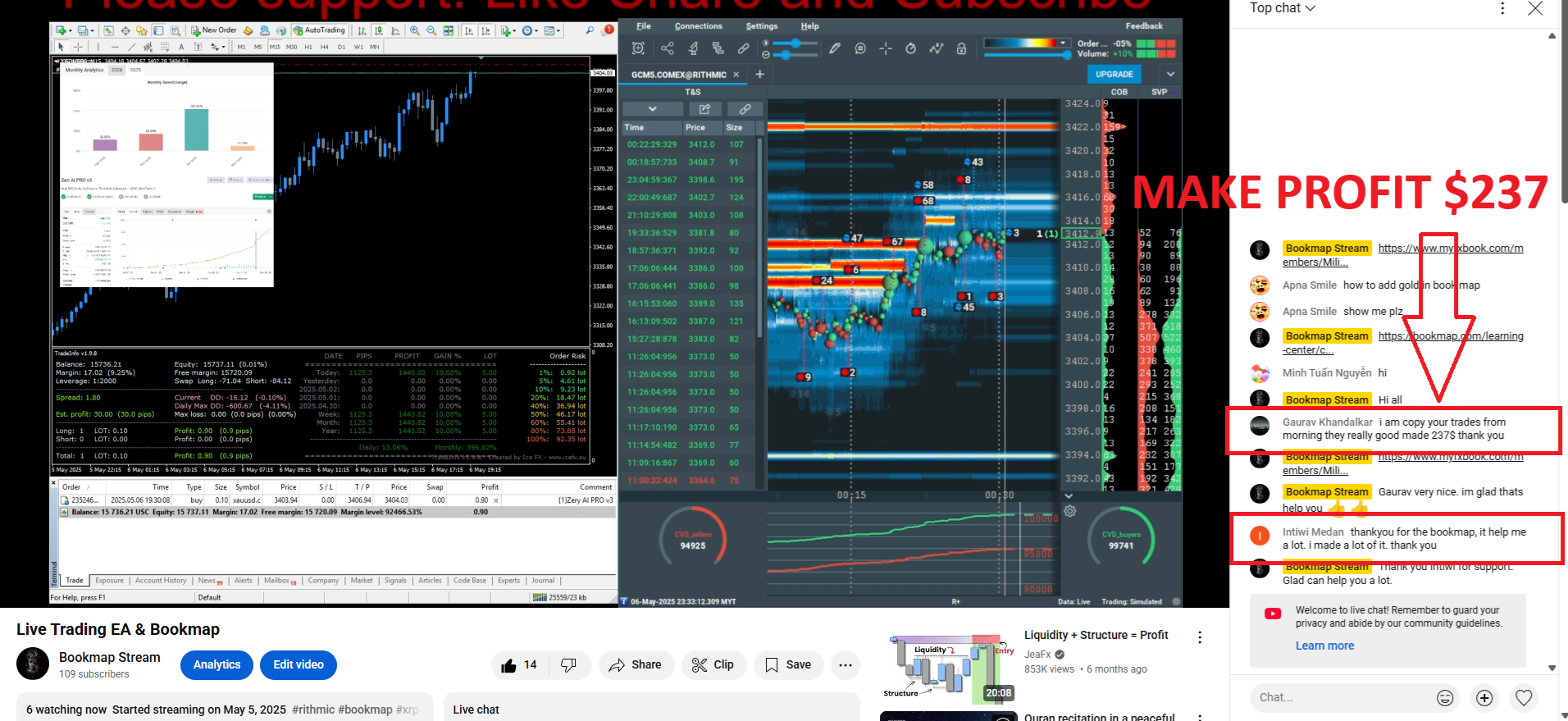Viewport: 1568px width, 721px height.
Task: Toggle the AutoTrading button in MetaTrader
Action: 319,30
